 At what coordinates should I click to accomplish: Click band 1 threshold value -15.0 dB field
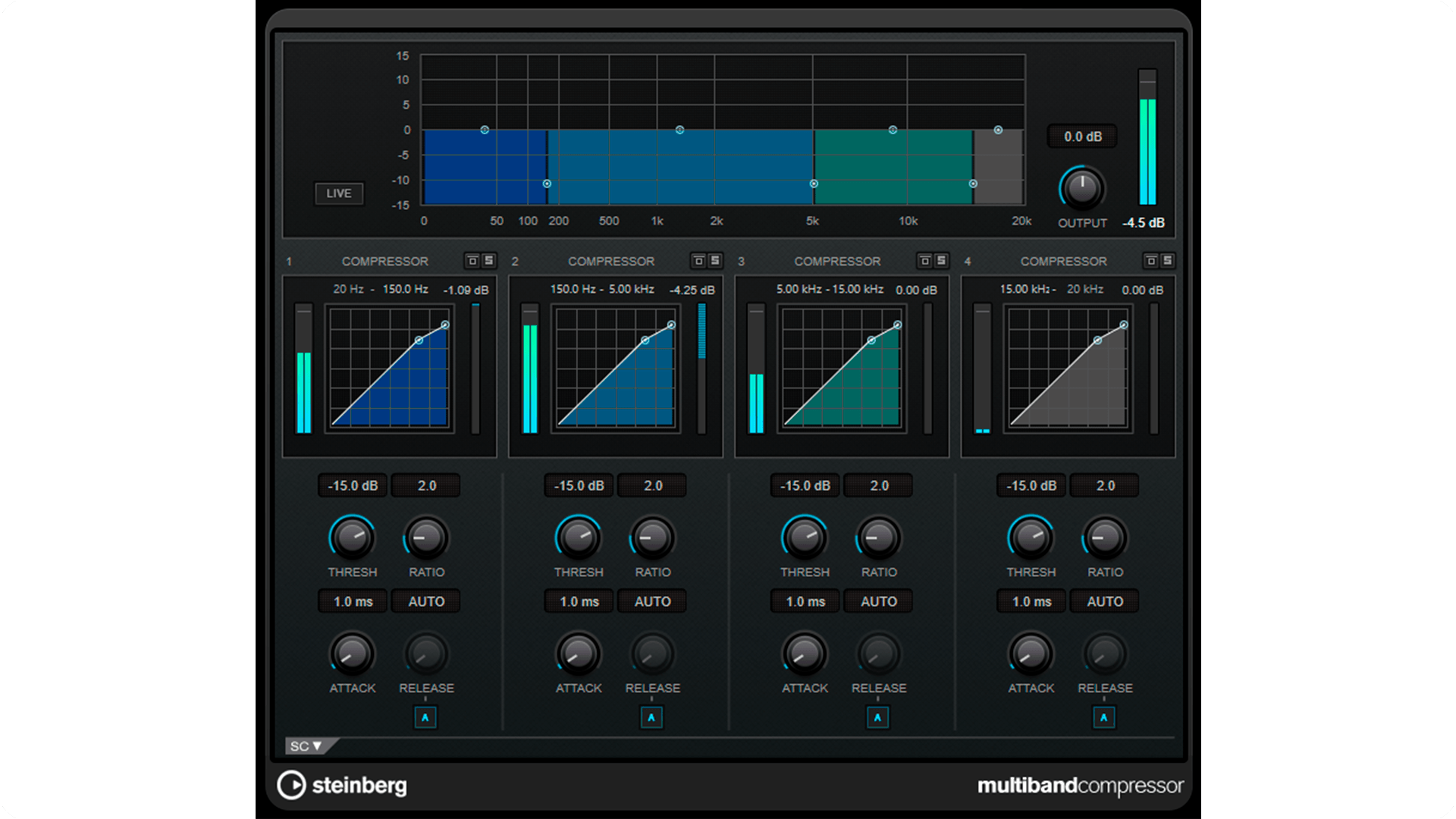[x=353, y=485]
